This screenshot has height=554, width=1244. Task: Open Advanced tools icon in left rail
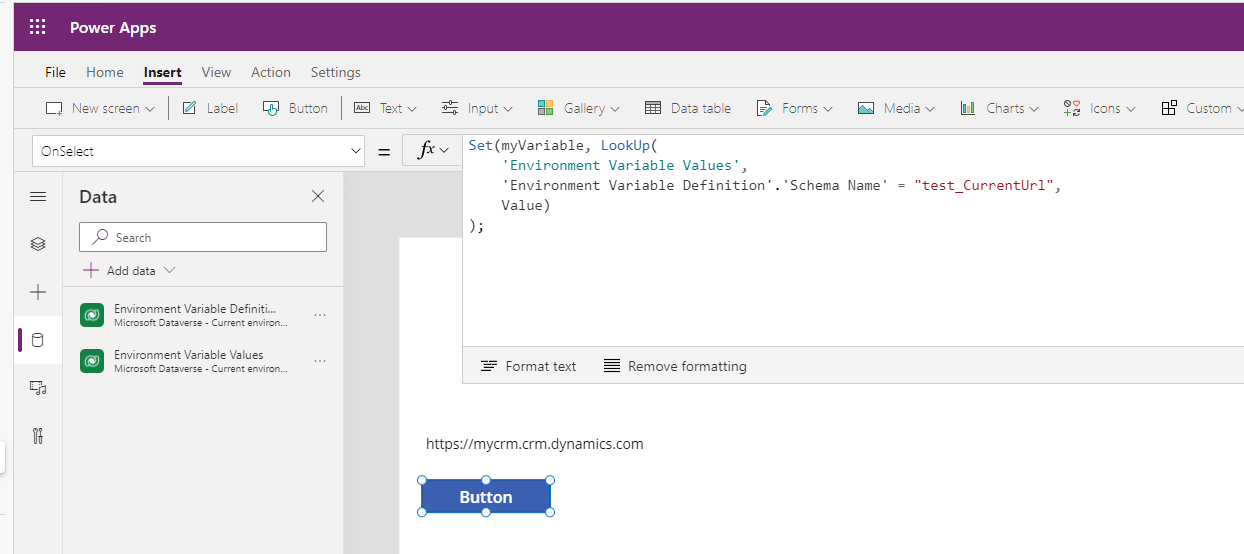click(38, 436)
